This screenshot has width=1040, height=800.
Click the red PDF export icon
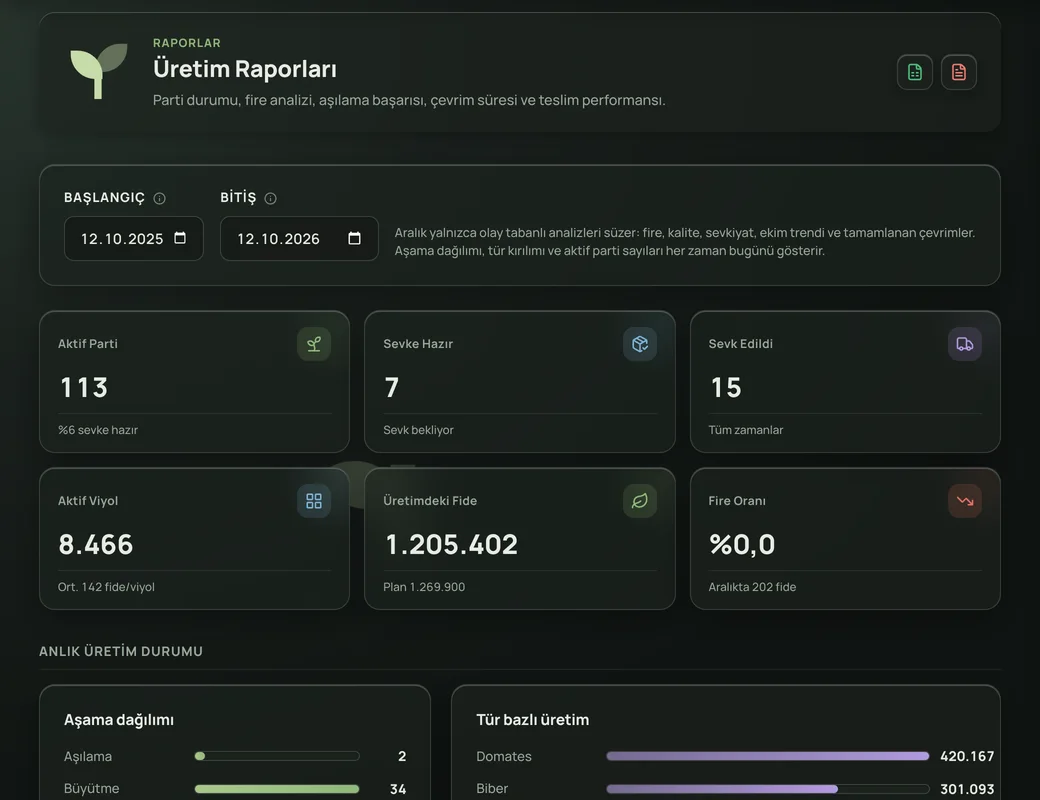tap(958, 72)
